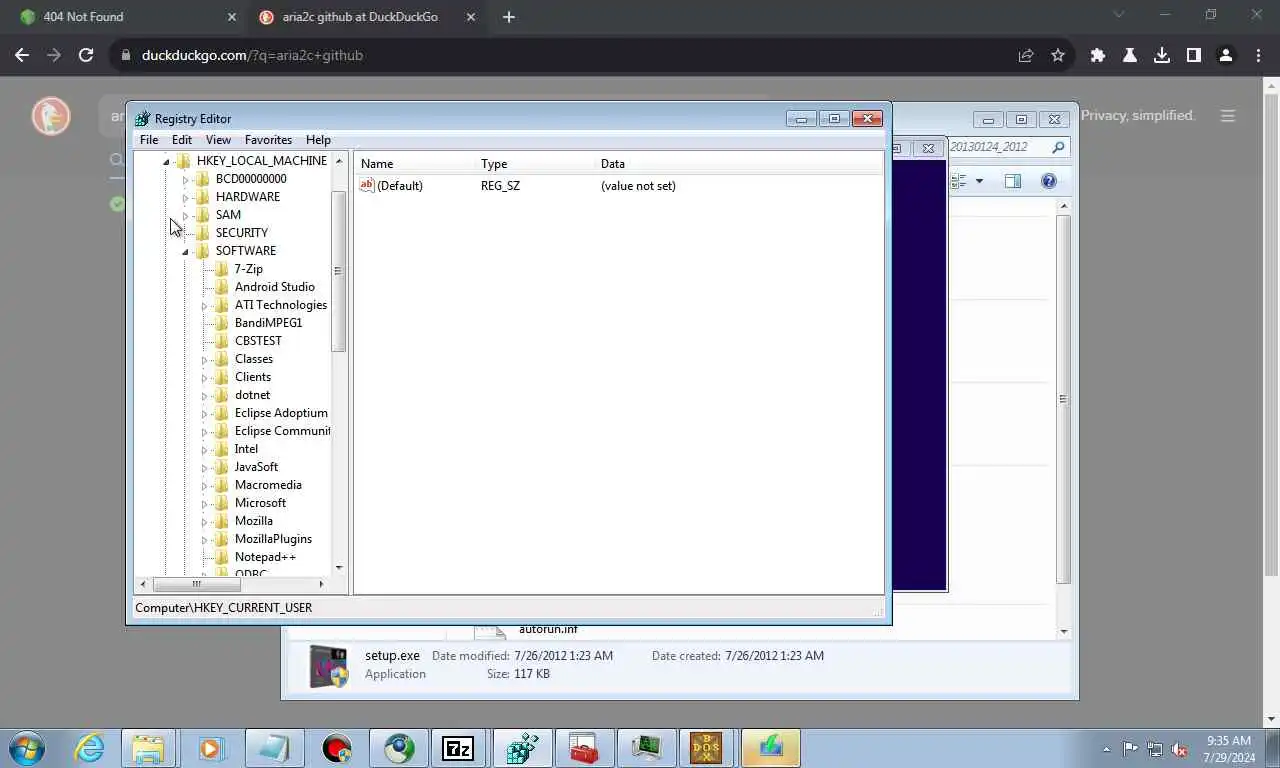Open Explorer help question mark

tap(1049, 181)
